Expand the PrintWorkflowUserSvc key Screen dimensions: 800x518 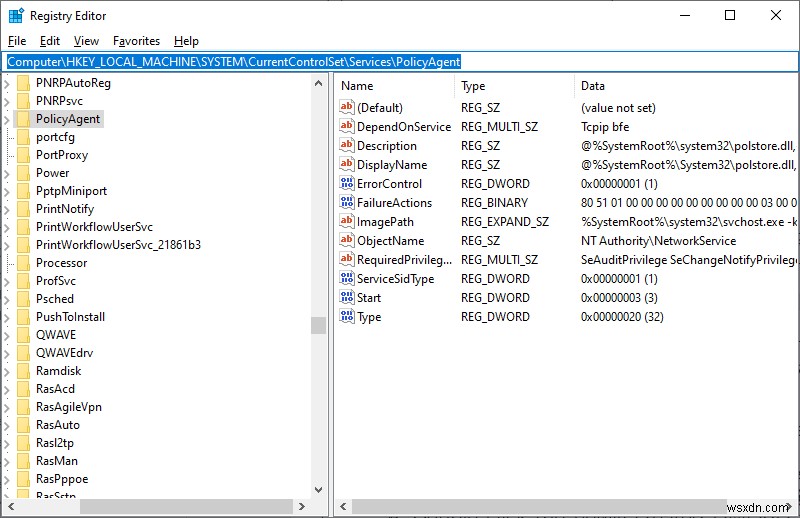pyautogui.click(x=7, y=227)
